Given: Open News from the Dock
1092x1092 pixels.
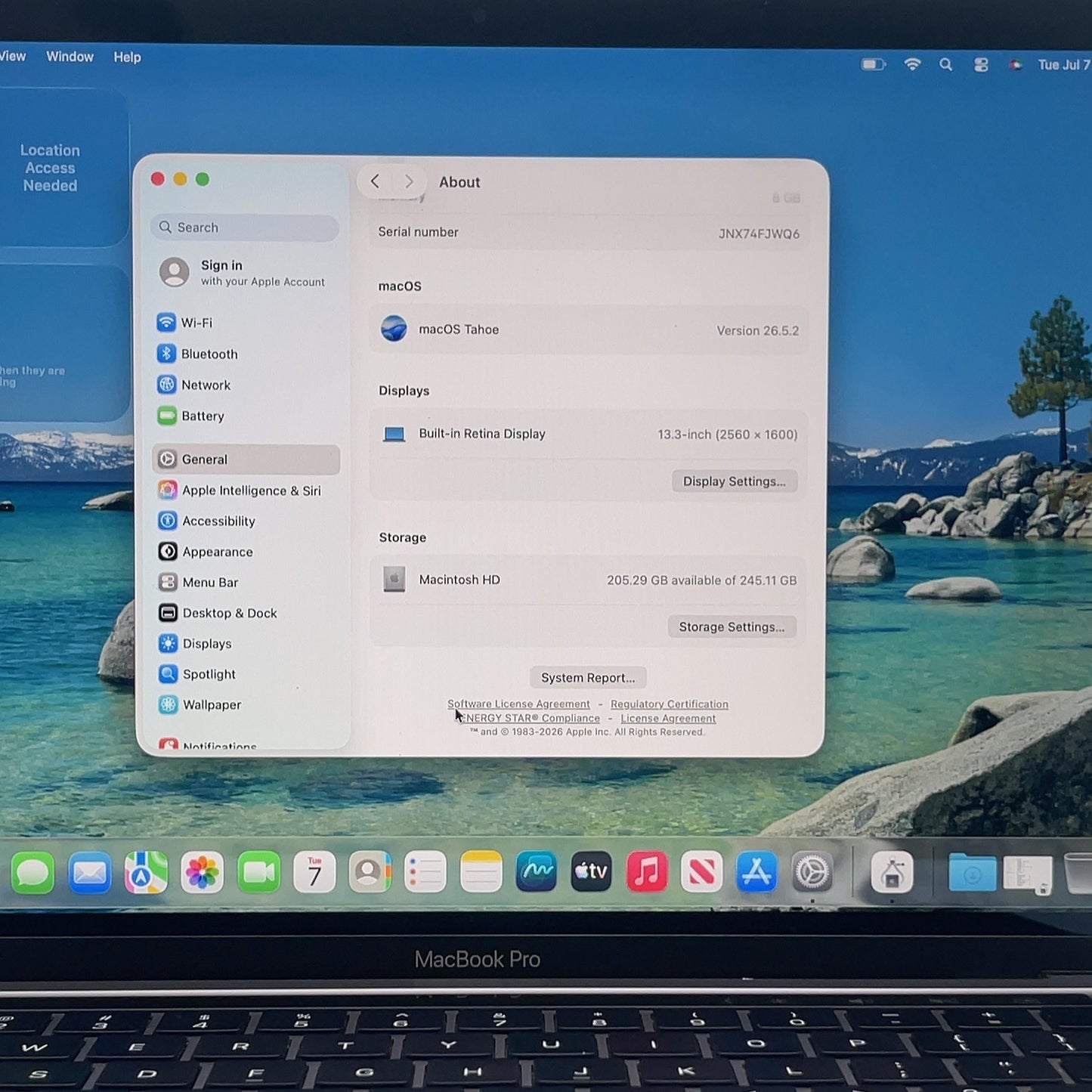Looking at the screenshot, I should [x=702, y=872].
